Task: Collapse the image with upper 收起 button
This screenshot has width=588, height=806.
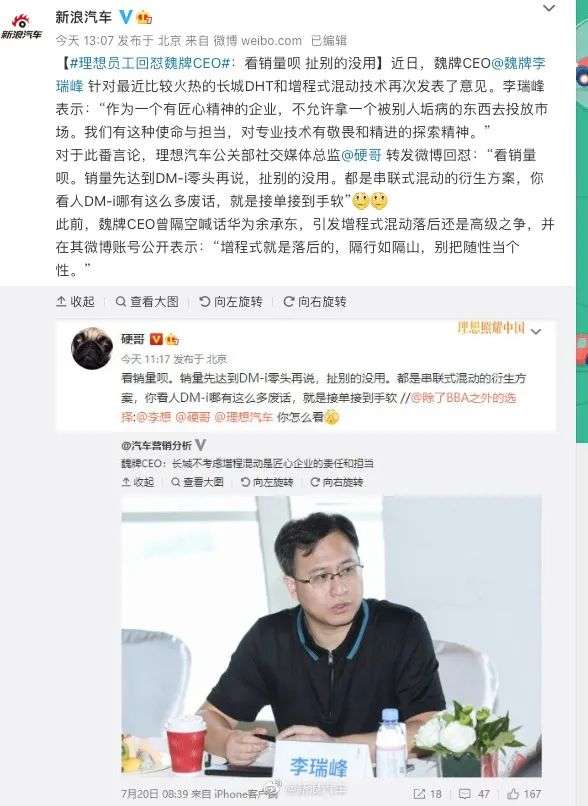Action: [x=76, y=301]
